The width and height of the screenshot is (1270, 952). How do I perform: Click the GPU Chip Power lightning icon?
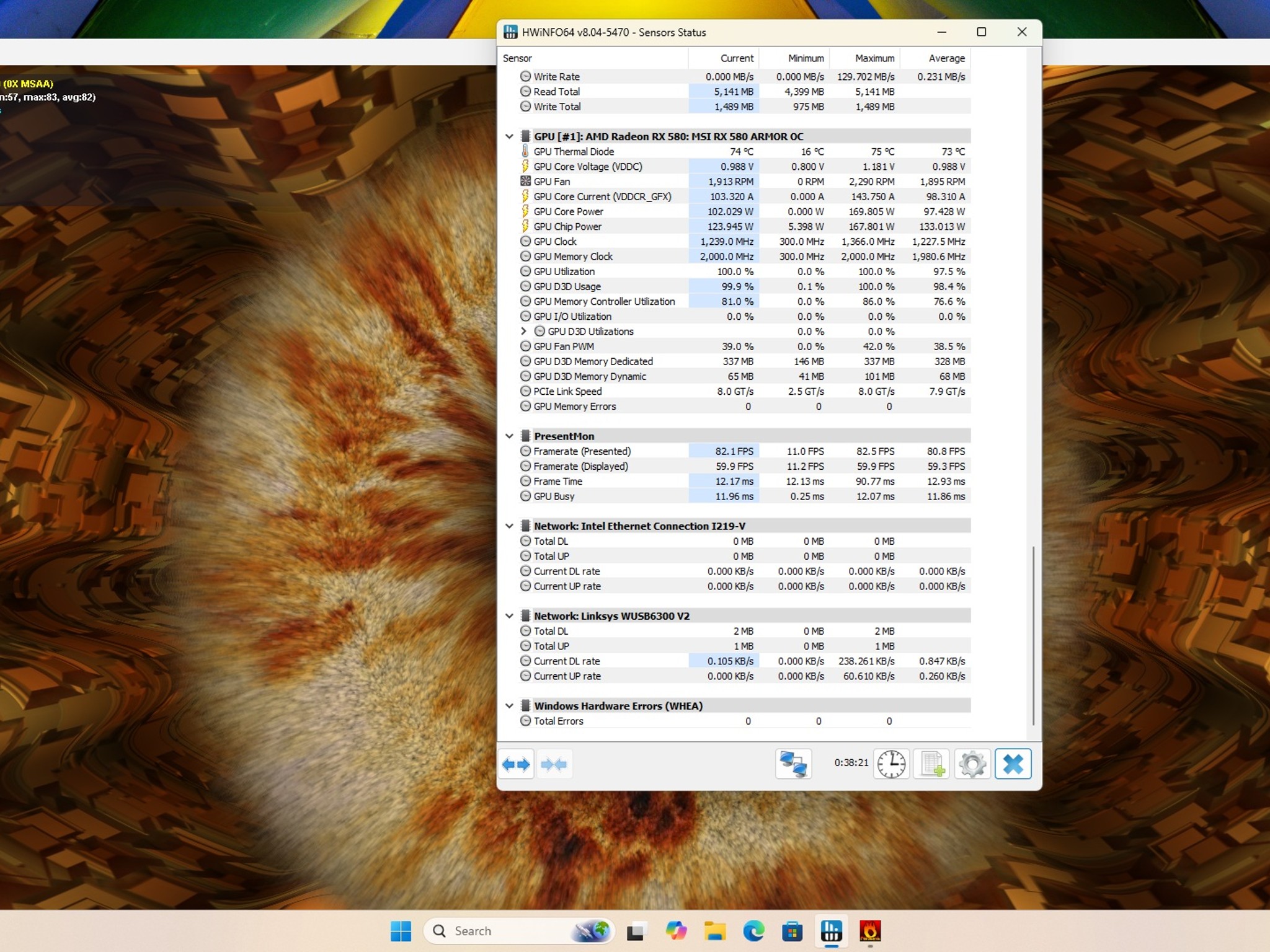click(x=525, y=226)
